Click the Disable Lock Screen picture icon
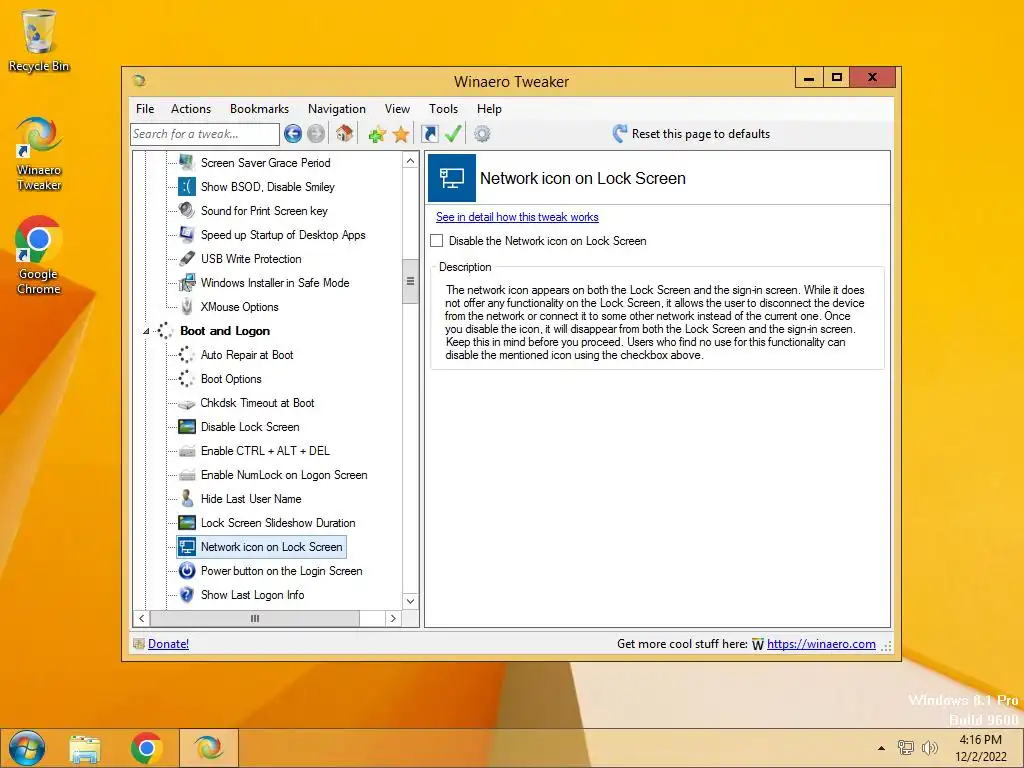The image size is (1024, 768). [x=187, y=426]
